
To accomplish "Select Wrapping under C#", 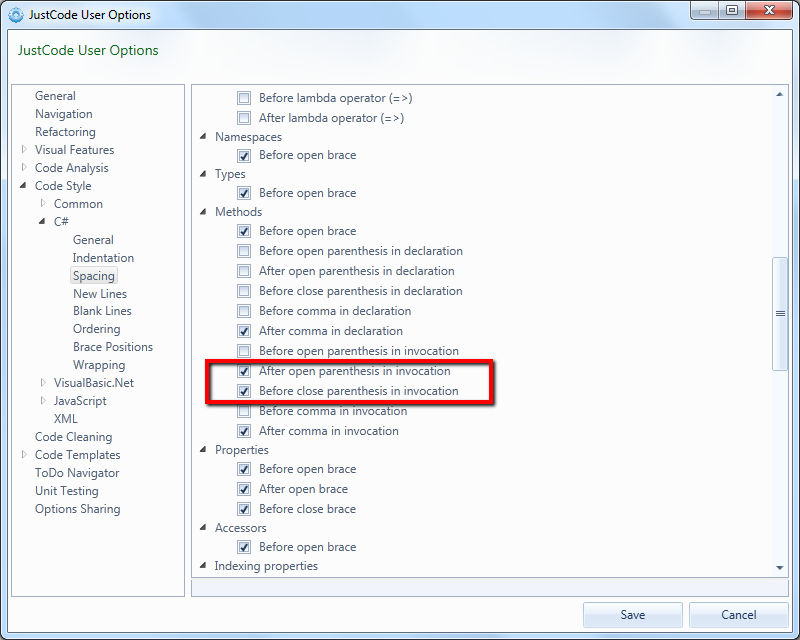I will (x=99, y=365).
